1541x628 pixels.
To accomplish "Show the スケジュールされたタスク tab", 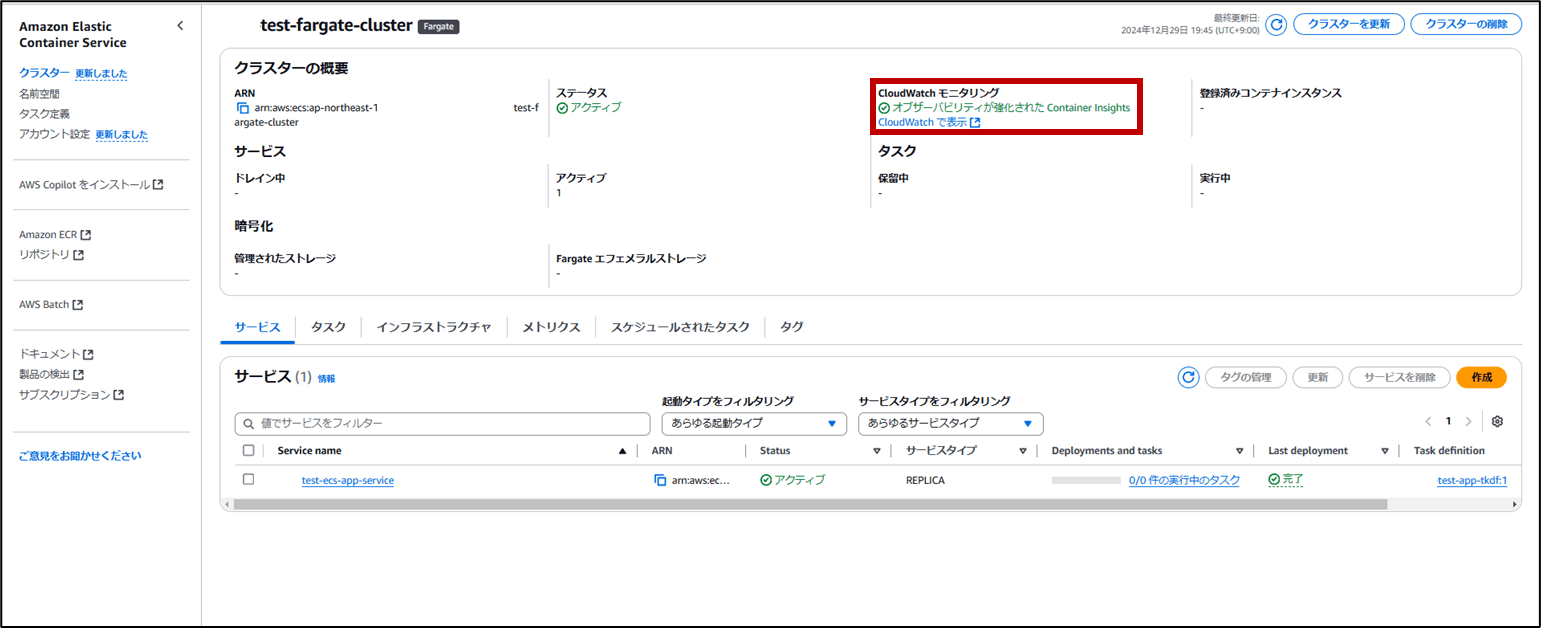I will [680, 327].
